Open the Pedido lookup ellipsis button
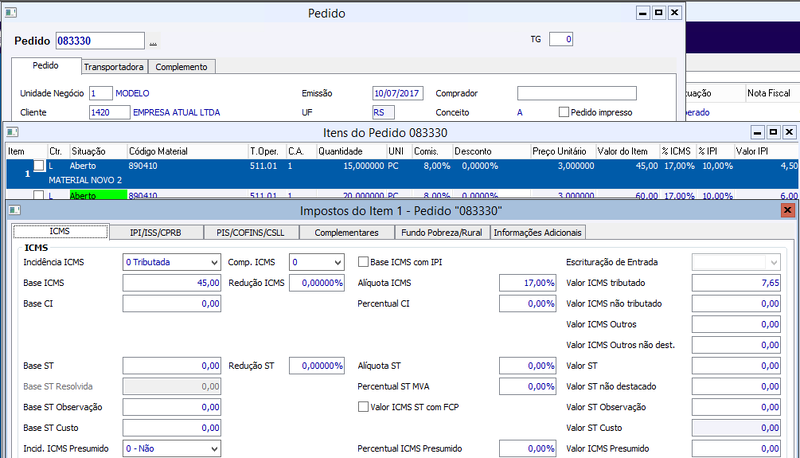This screenshot has width=800, height=458. 153,42
